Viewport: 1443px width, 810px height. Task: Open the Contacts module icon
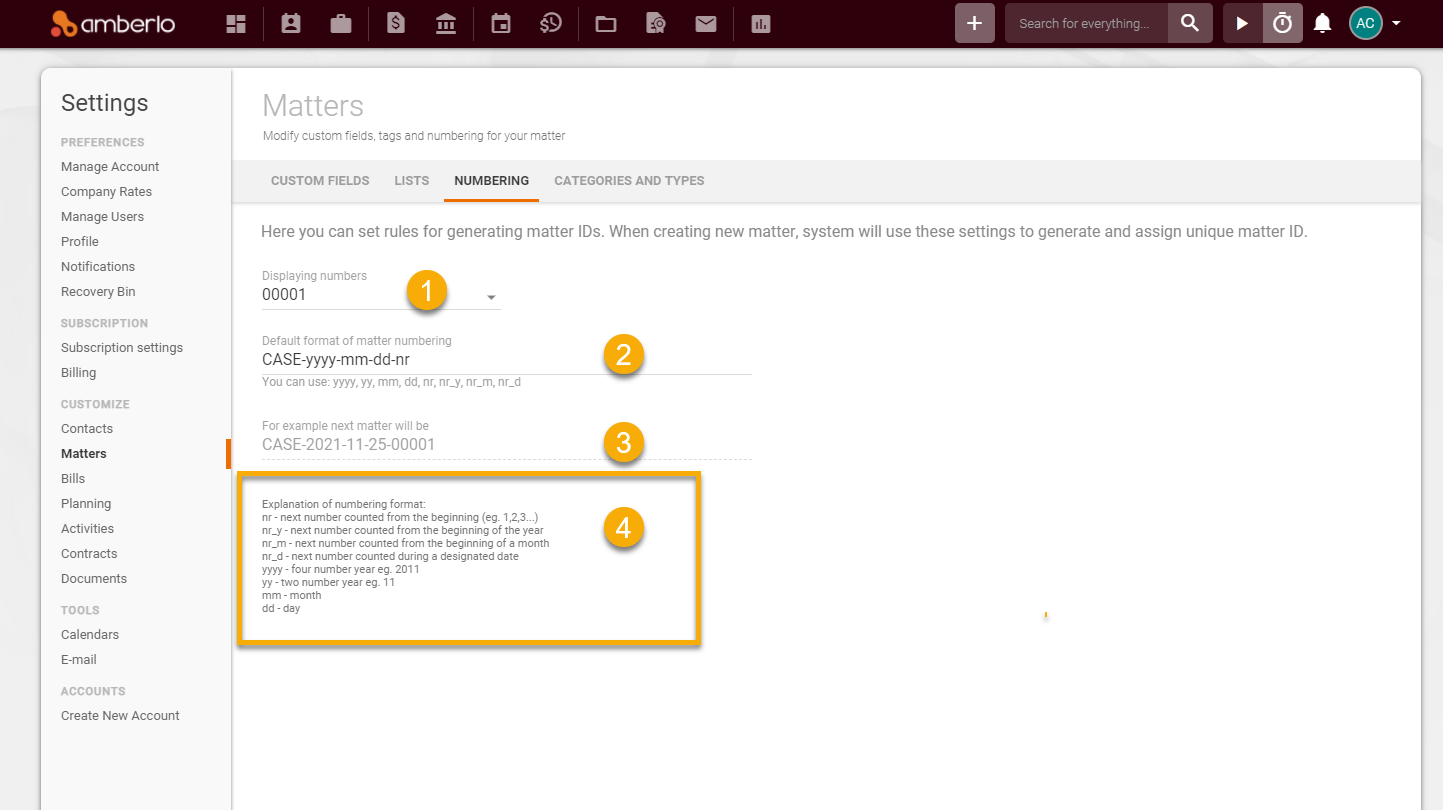coord(290,23)
